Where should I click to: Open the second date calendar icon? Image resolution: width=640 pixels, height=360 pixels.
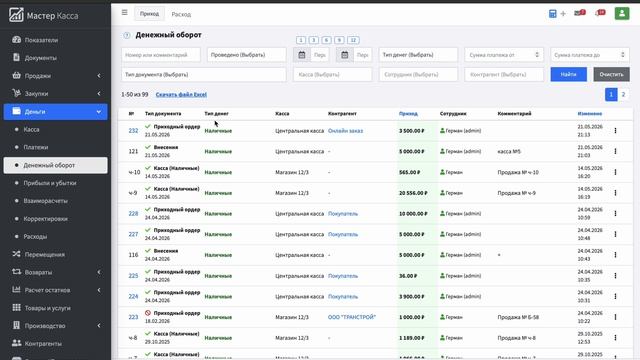point(344,55)
